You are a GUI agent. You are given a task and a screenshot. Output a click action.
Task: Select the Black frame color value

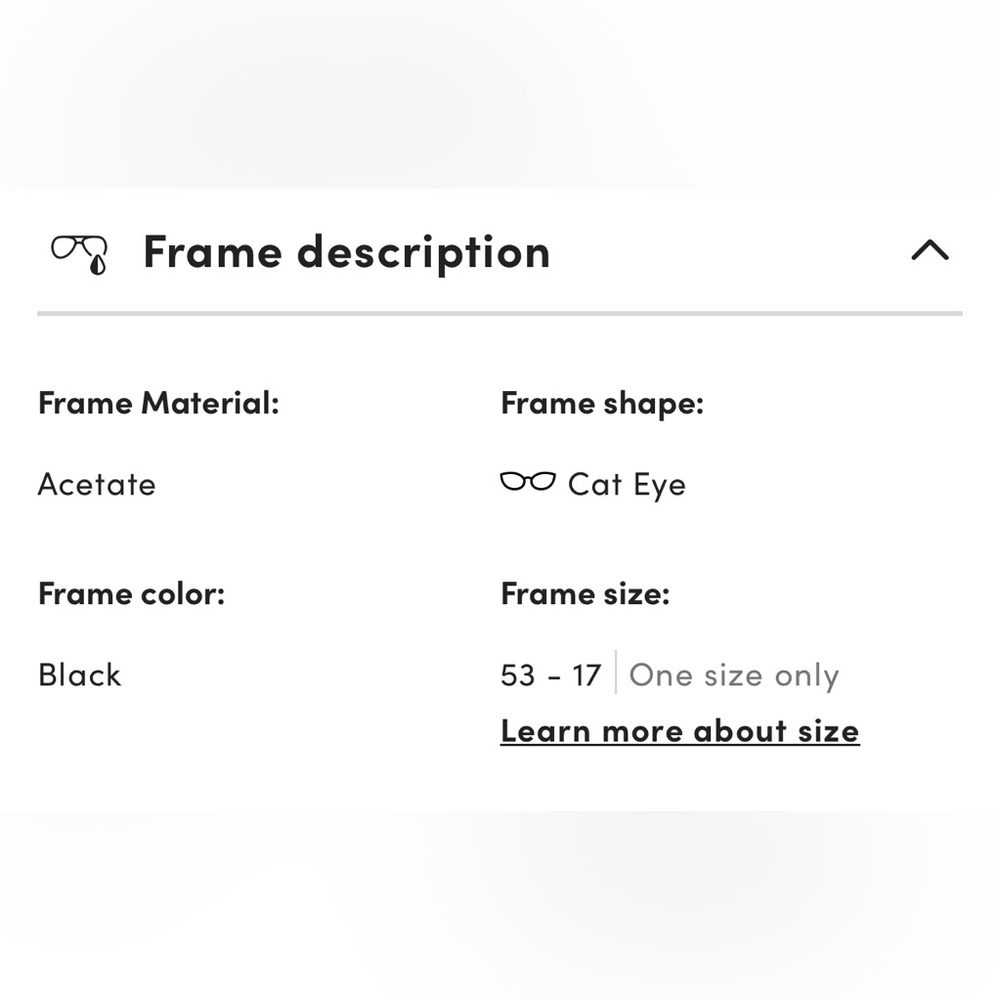click(80, 675)
